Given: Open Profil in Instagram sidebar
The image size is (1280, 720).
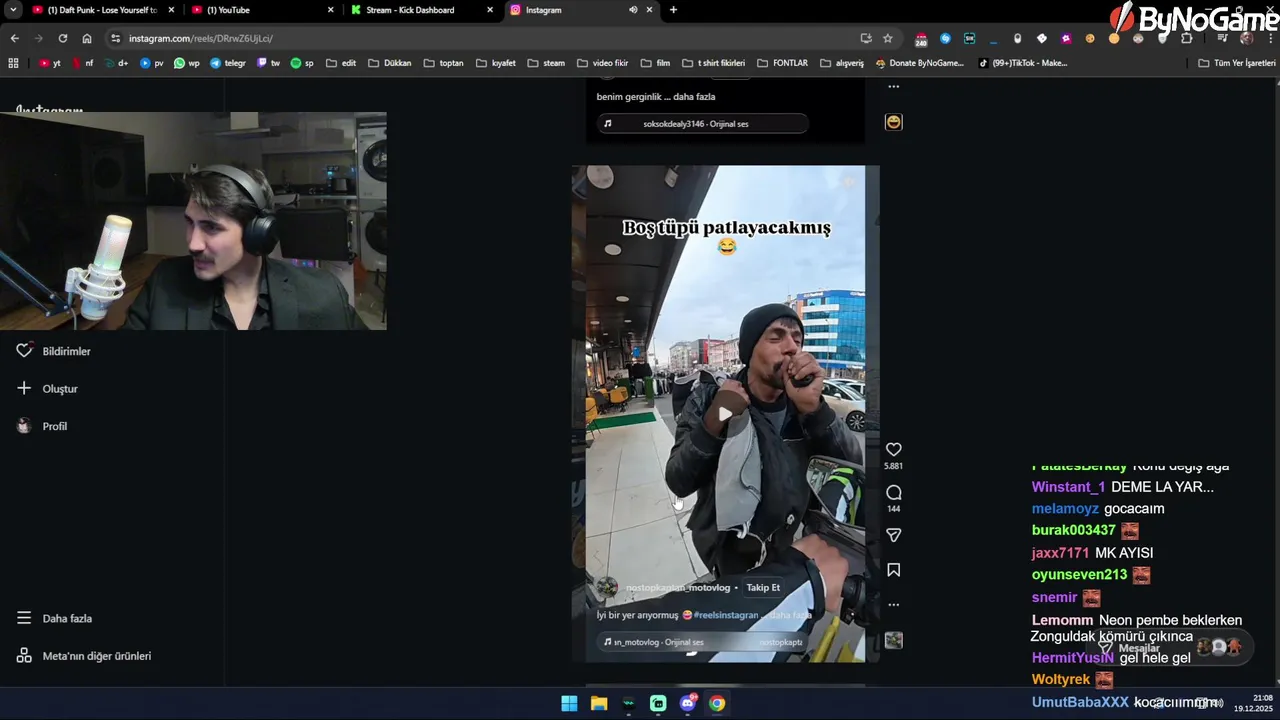Looking at the screenshot, I should pos(42,426).
